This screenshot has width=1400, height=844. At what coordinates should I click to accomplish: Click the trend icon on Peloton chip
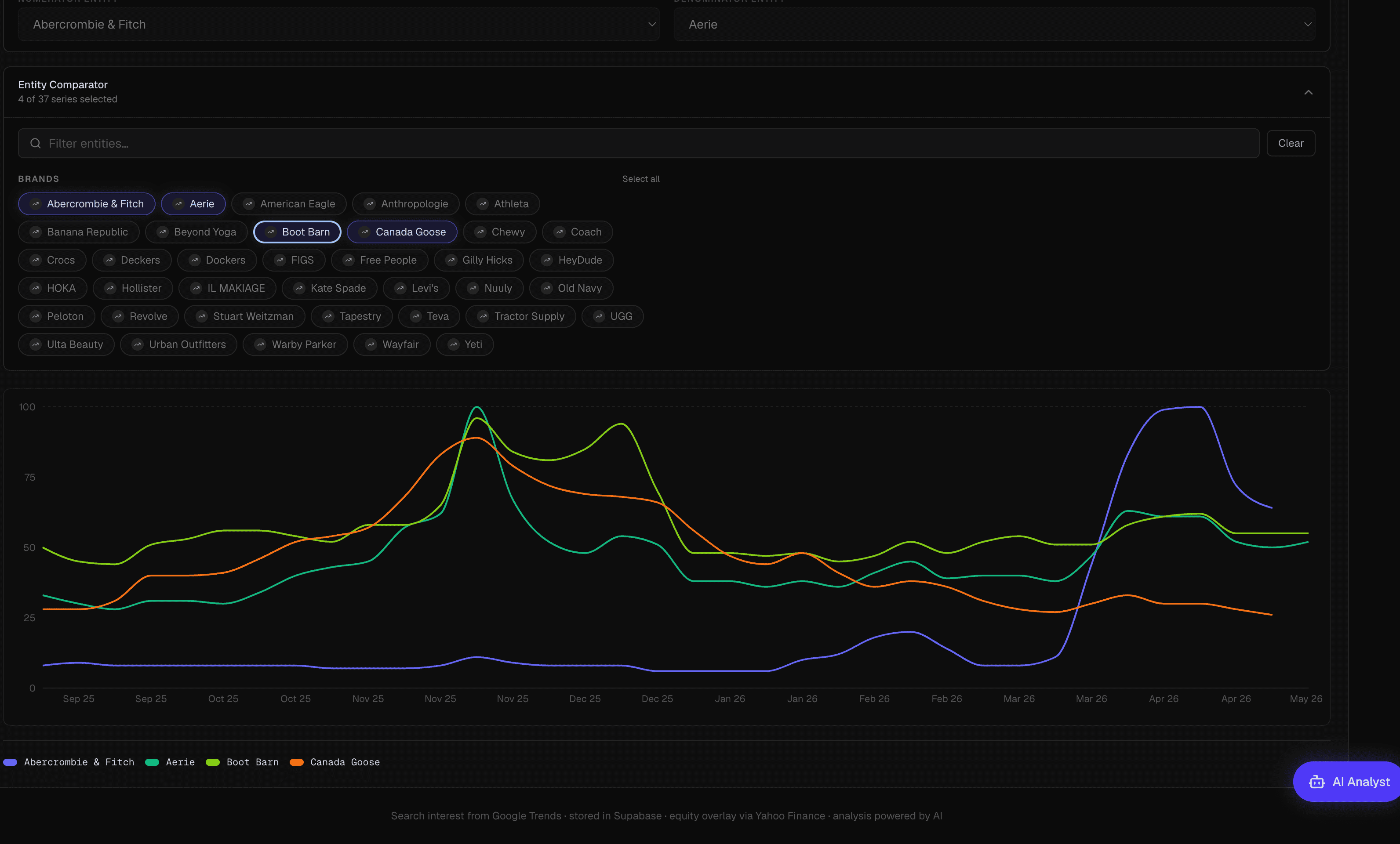click(x=35, y=316)
